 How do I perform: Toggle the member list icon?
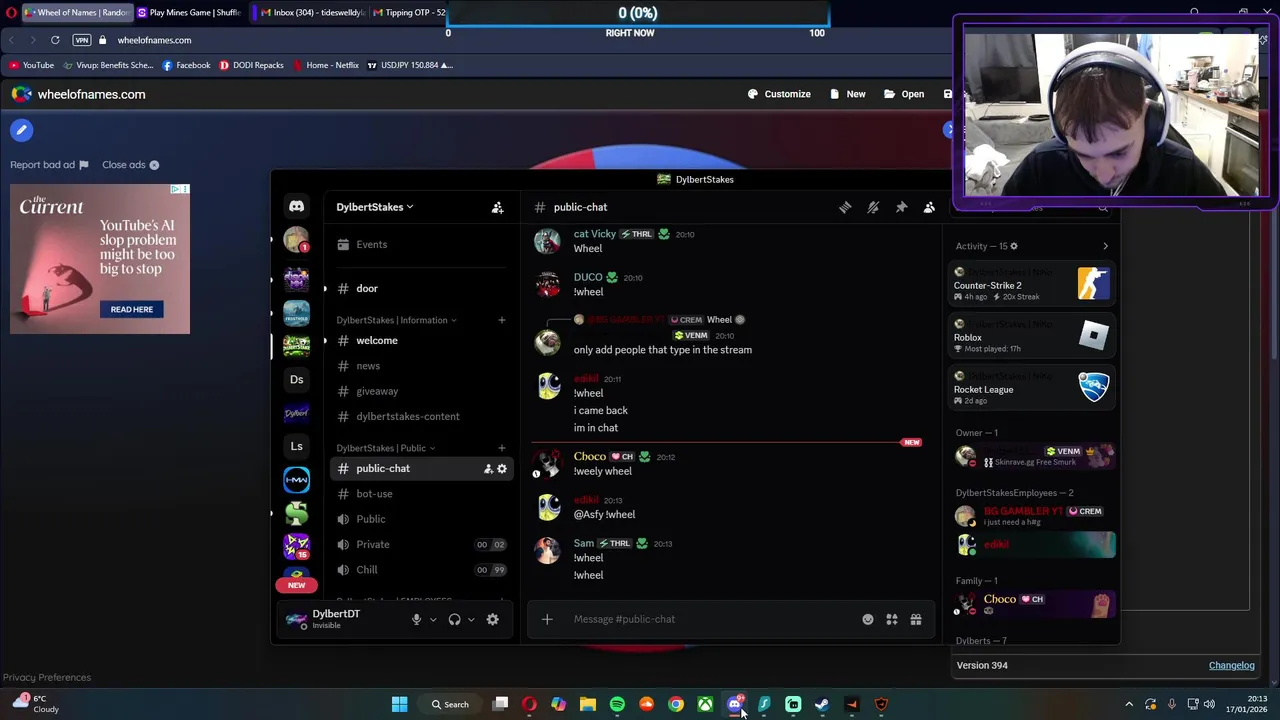click(x=929, y=207)
